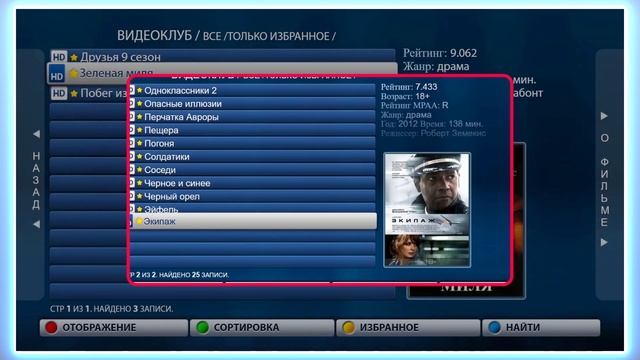Select Черный орел in the popup list

click(x=253, y=196)
